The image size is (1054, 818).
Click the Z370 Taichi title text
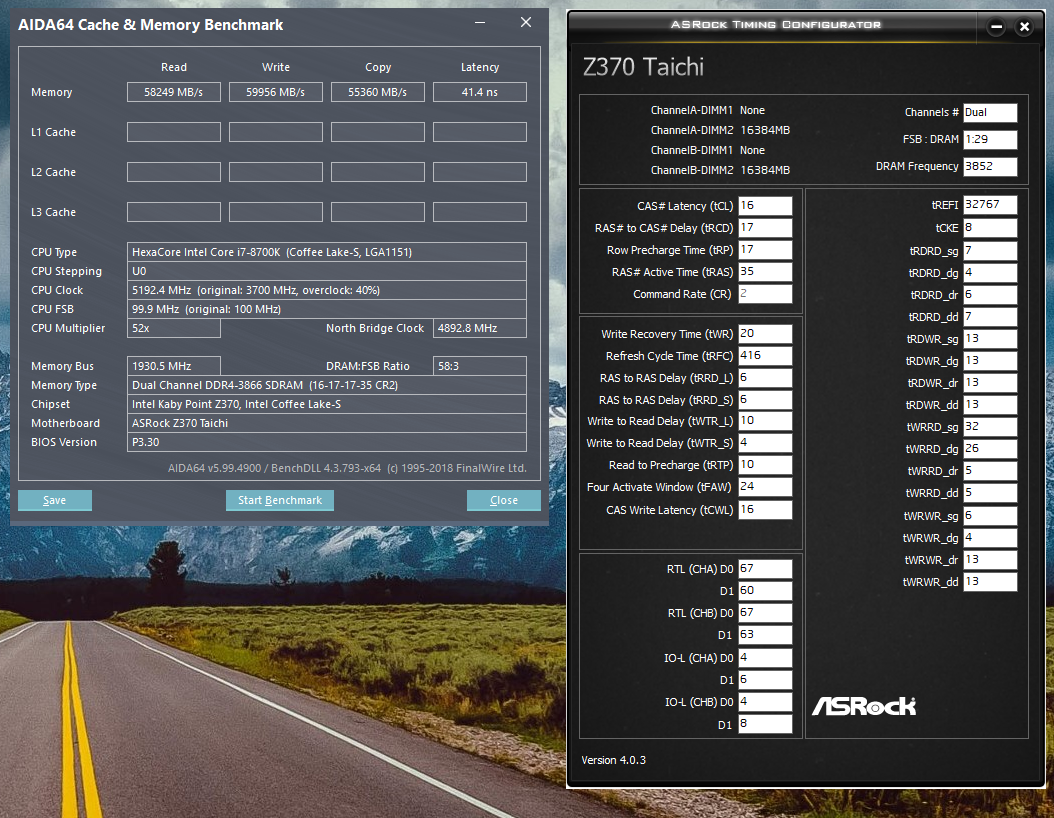[x=643, y=67]
